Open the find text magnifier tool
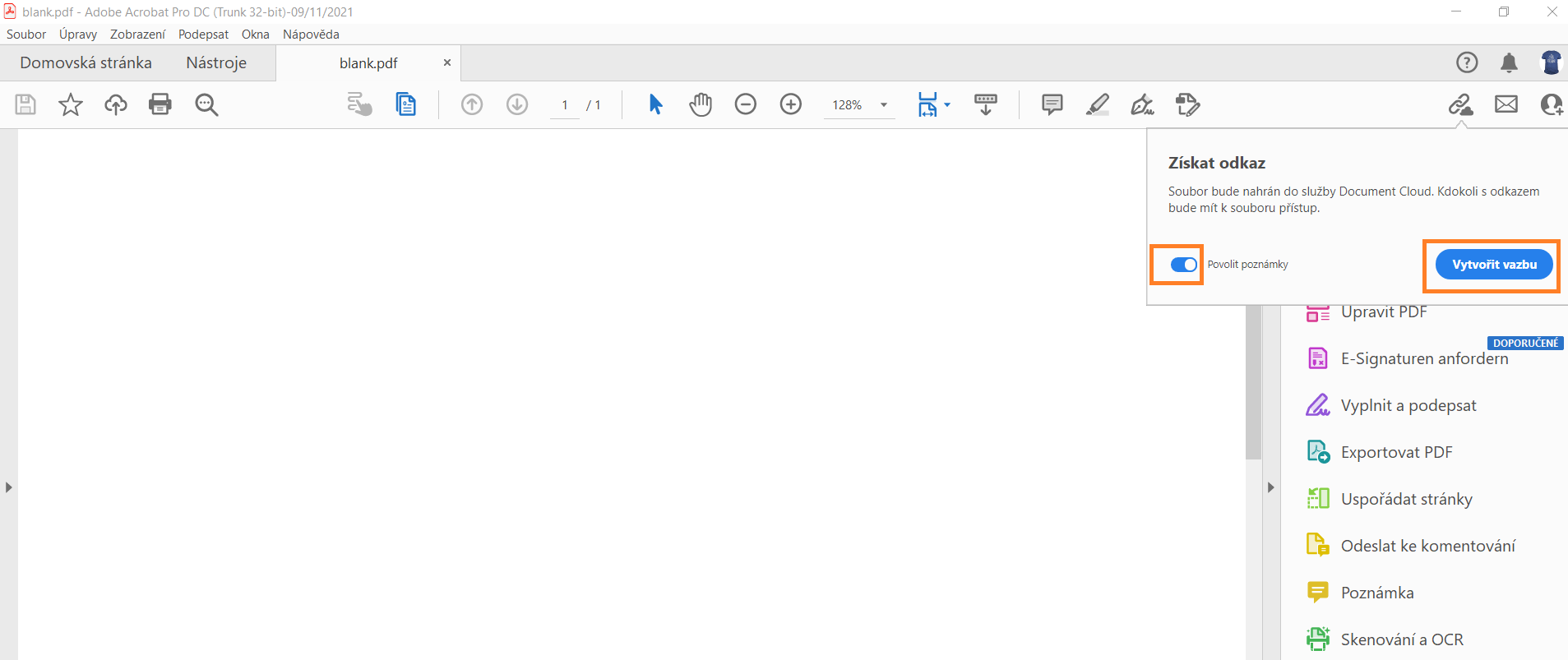This screenshot has width=1568, height=660. pos(206,104)
